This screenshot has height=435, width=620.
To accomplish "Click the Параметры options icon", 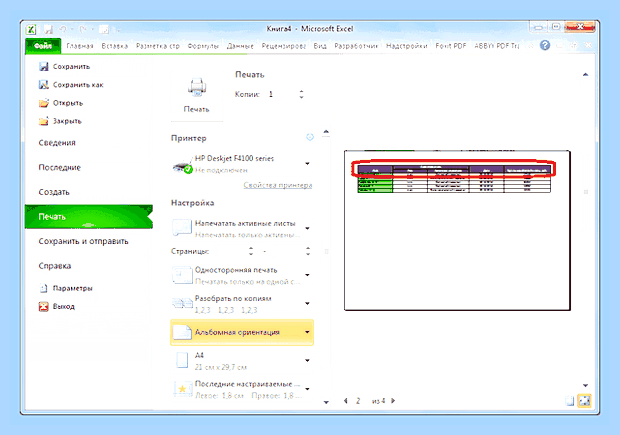I will (43, 288).
